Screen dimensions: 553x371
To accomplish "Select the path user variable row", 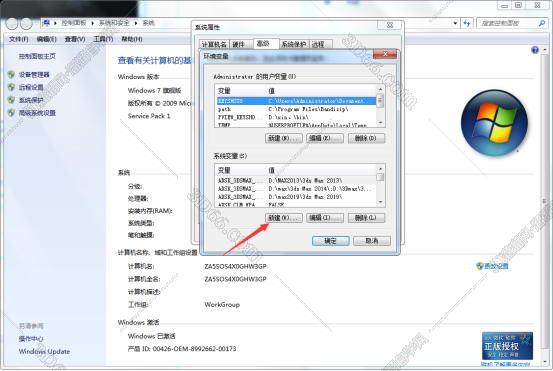I will point(296,109).
